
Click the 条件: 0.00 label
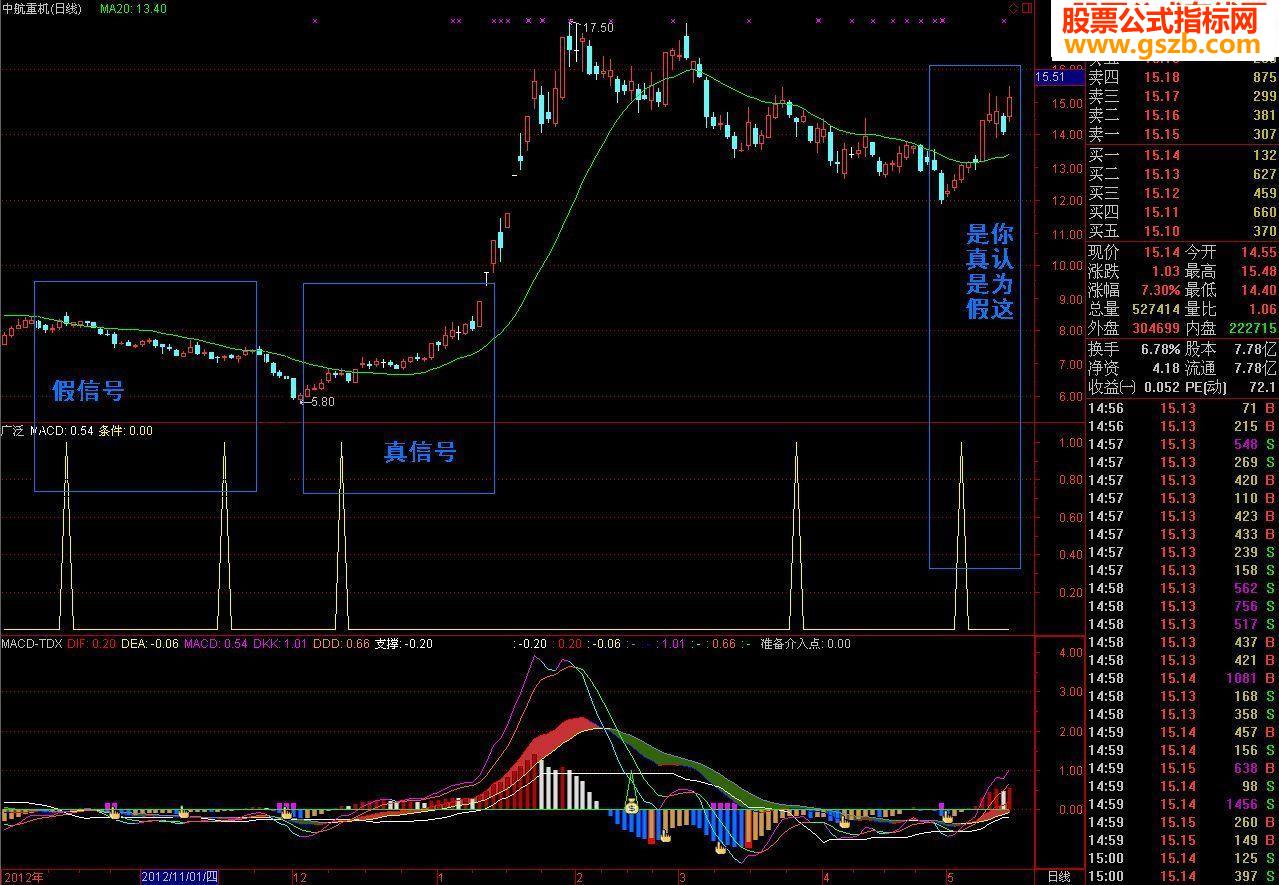tap(125, 431)
